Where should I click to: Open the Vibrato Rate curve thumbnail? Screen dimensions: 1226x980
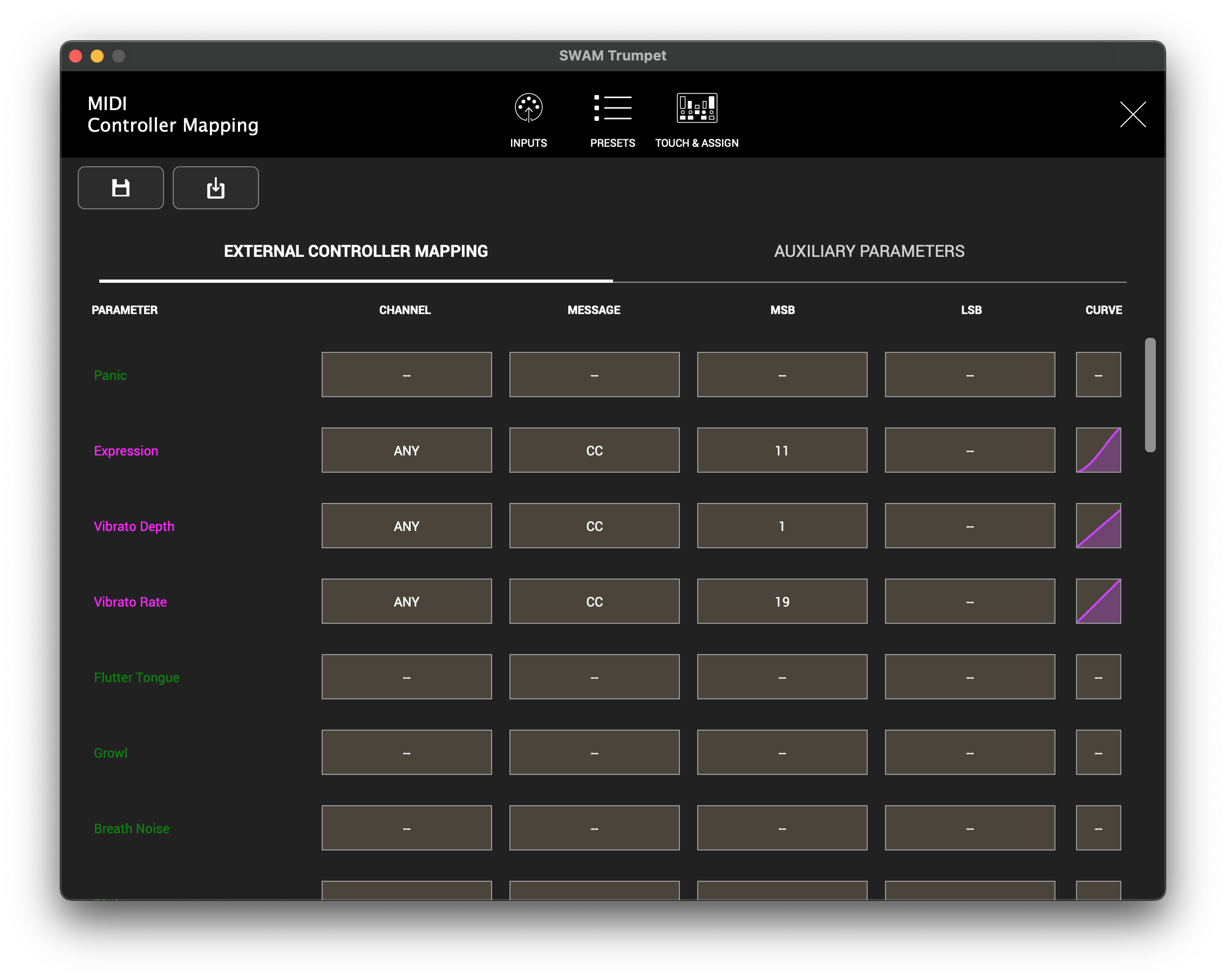1098,601
